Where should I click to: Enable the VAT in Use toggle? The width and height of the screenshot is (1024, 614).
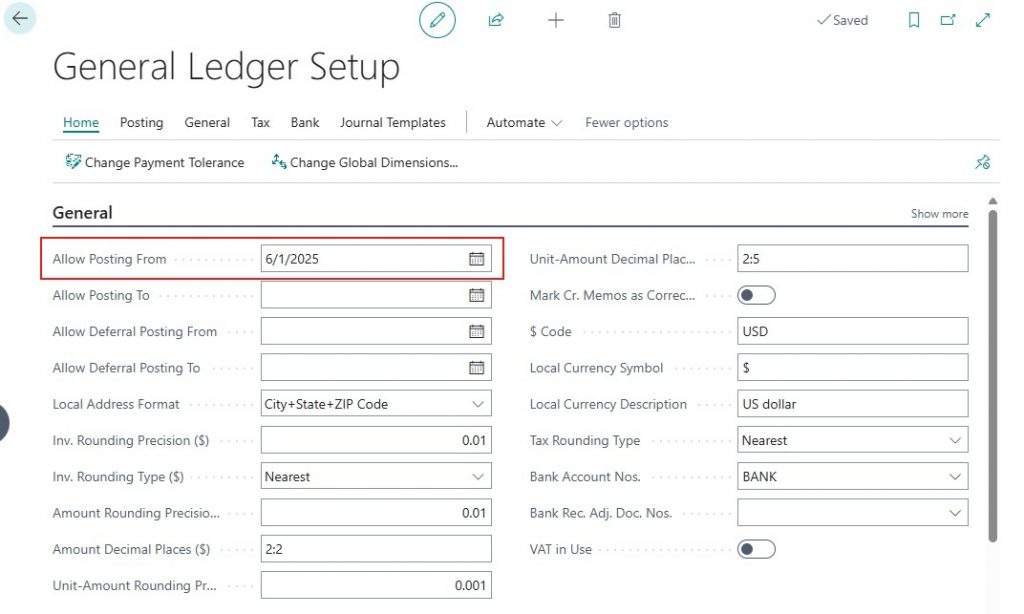click(756, 549)
